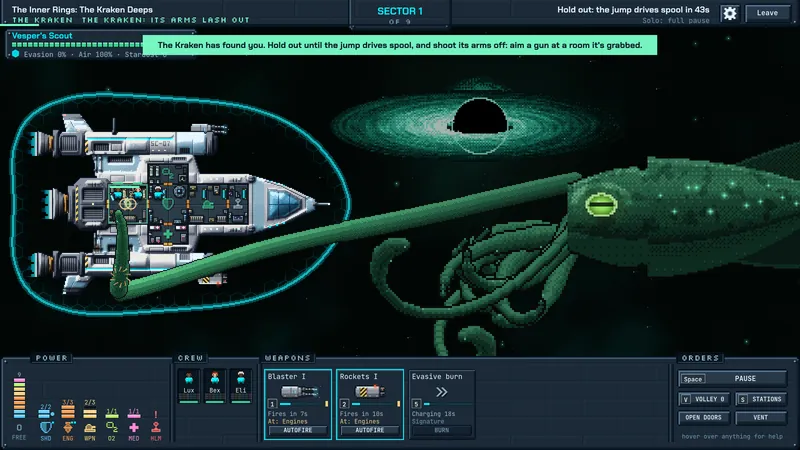
Task: Target the grabbed engine room with rings
Action: pos(127,204)
